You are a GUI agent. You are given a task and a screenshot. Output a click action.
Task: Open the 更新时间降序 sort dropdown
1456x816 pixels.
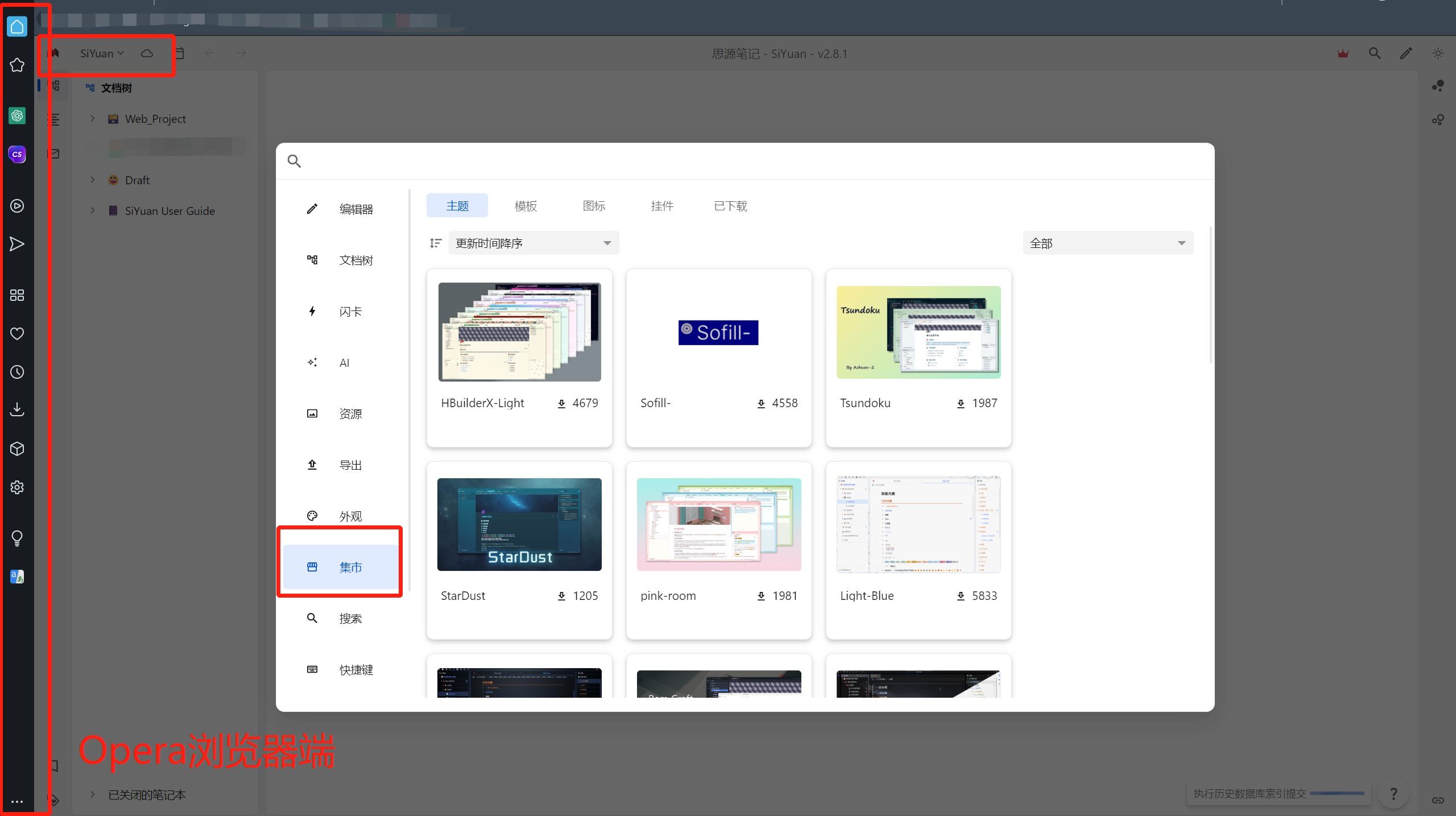(x=533, y=243)
